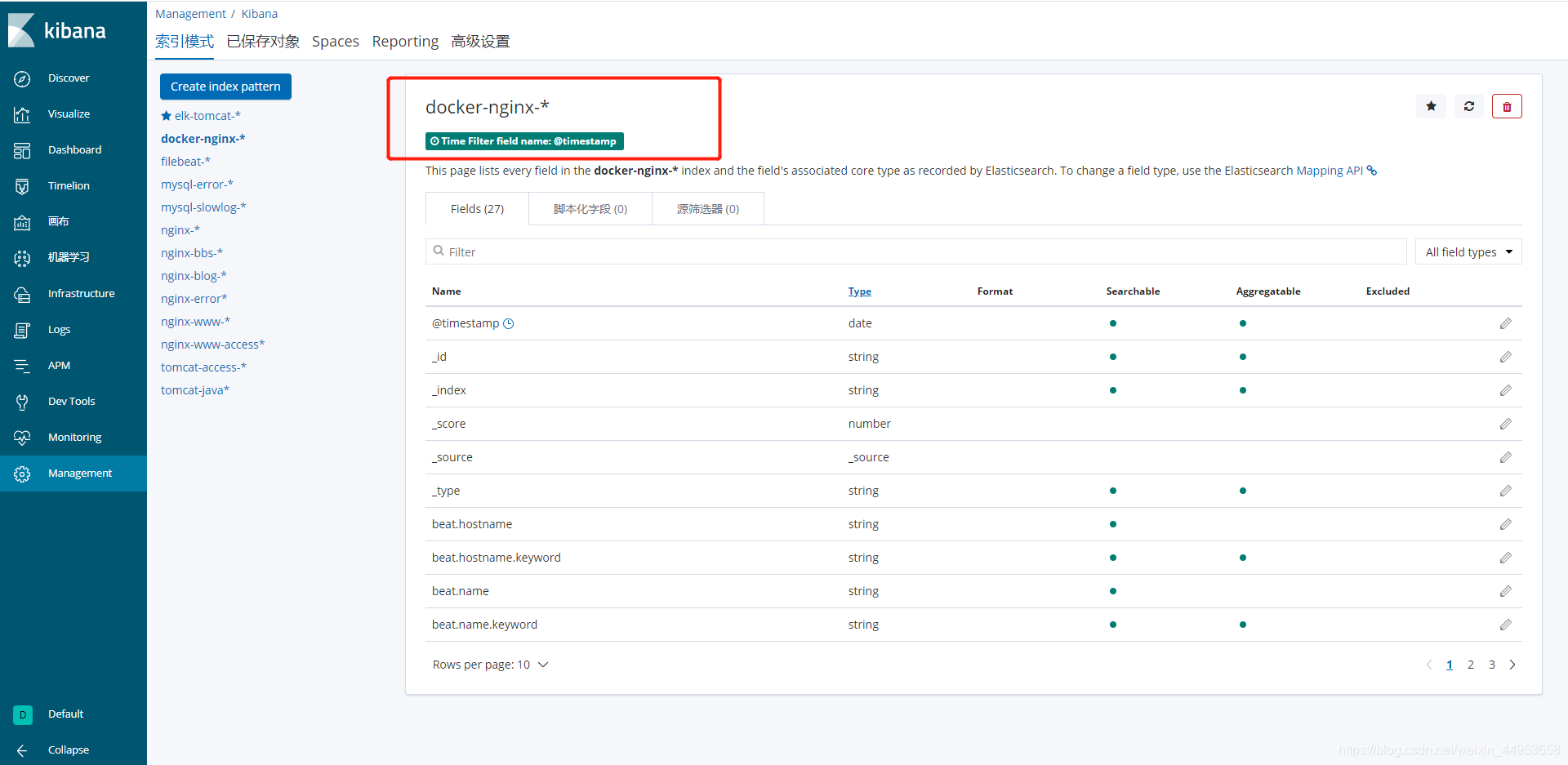Open the All field types dropdown
The image size is (1568, 765).
pos(1468,251)
